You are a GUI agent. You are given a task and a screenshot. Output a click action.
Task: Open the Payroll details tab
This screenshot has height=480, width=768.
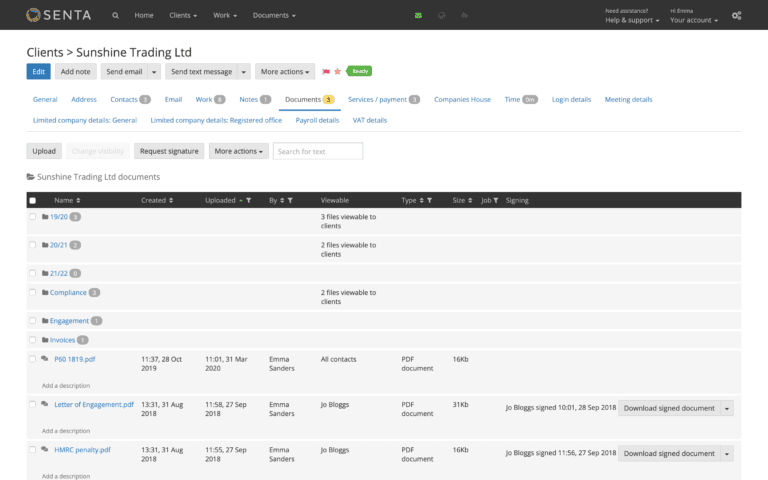click(317, 120)
